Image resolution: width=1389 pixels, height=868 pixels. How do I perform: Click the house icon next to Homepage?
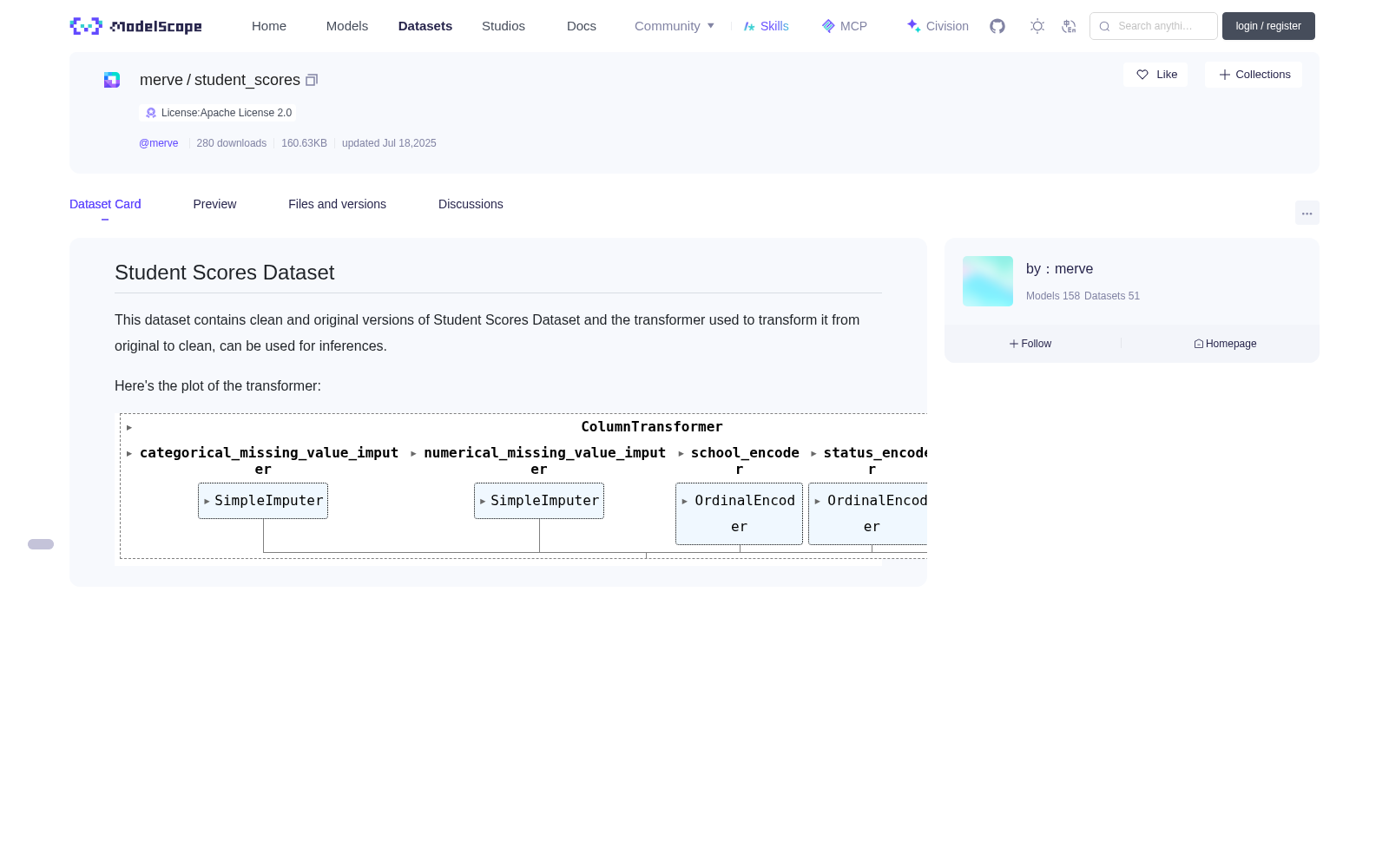click(x=1199, y=344)
